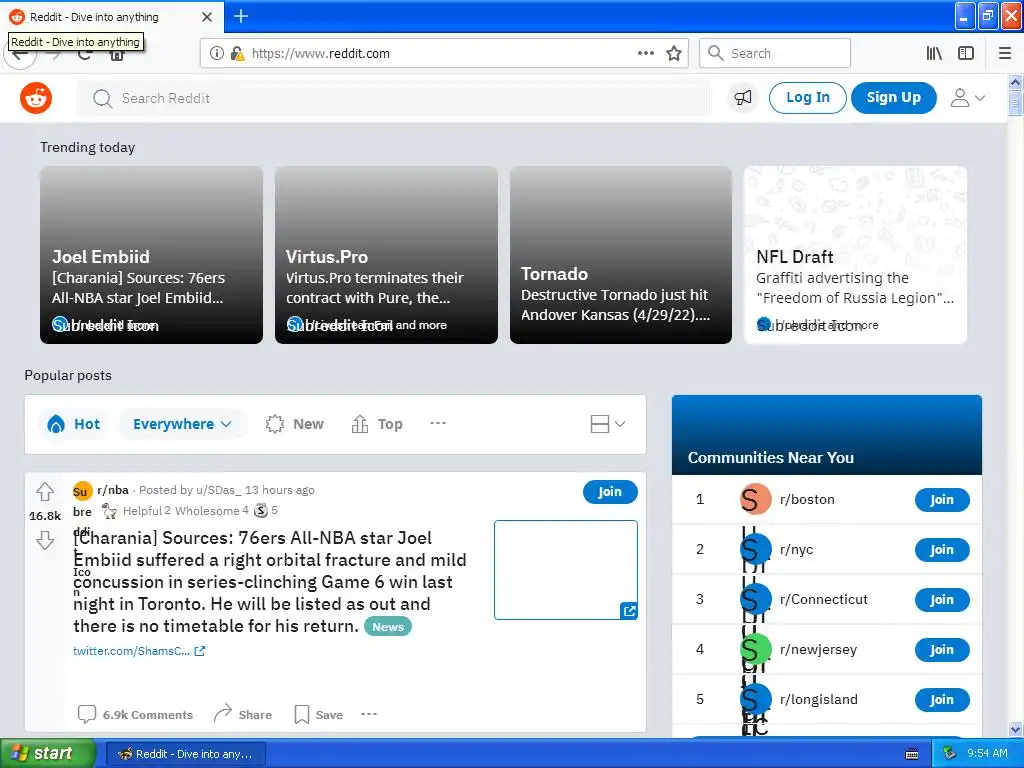Screen dimensions: 1024x768
Task: Open a new browser tab
Action: click(x=240, y=16)
